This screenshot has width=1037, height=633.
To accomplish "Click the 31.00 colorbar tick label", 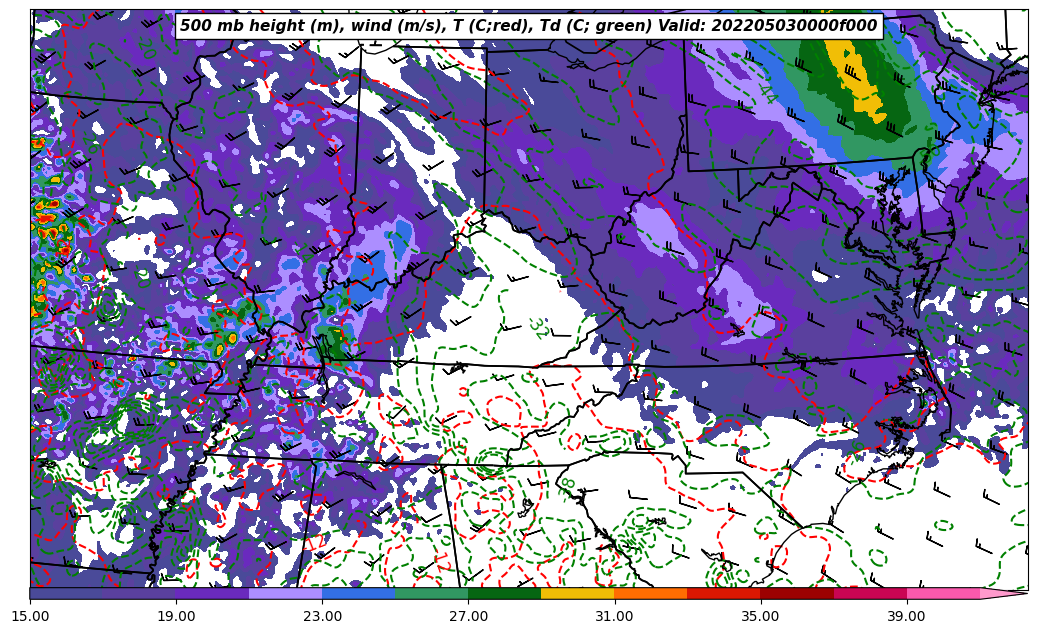I will tap(614, 616).
